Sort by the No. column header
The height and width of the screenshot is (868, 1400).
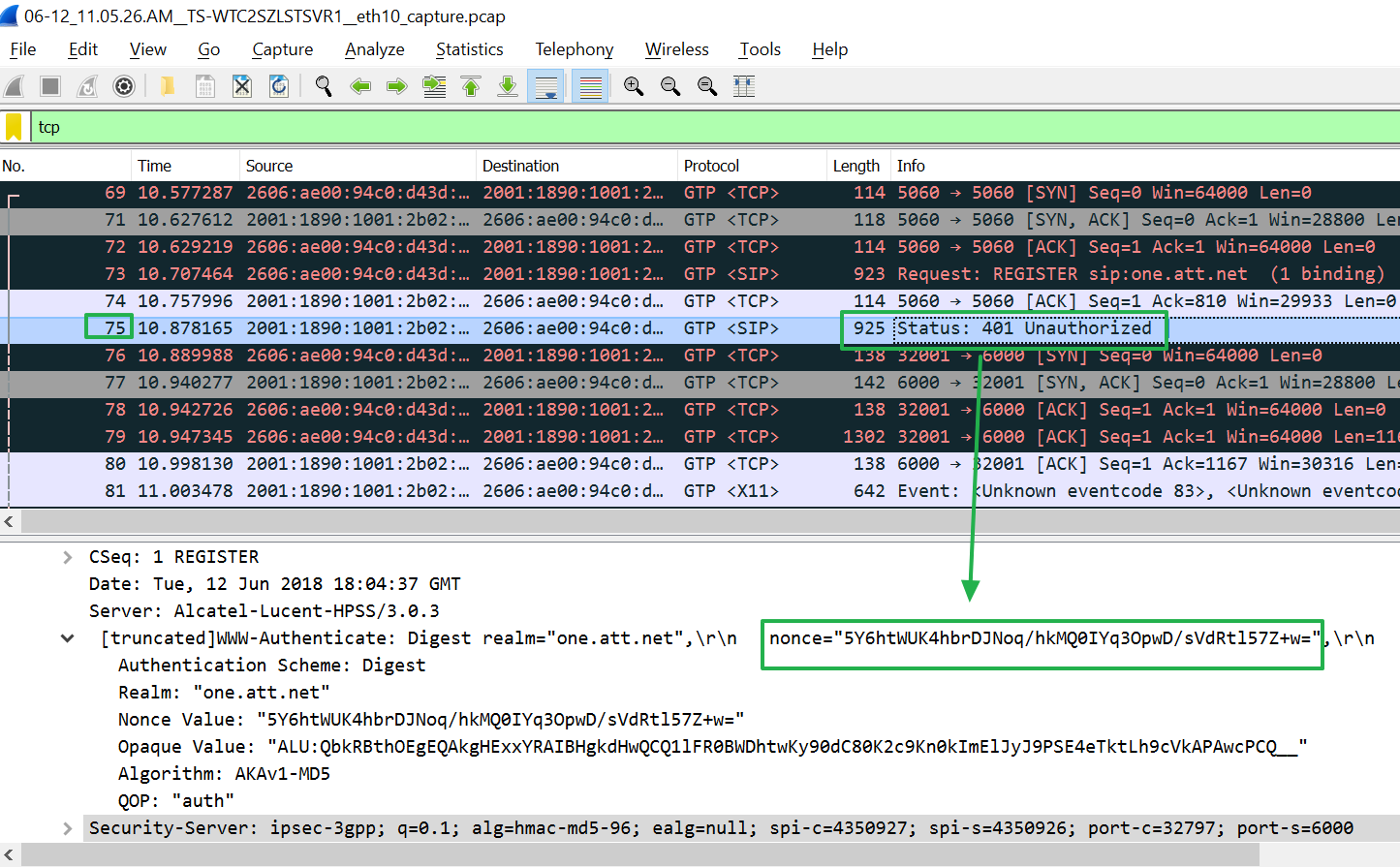coord(66,166)
